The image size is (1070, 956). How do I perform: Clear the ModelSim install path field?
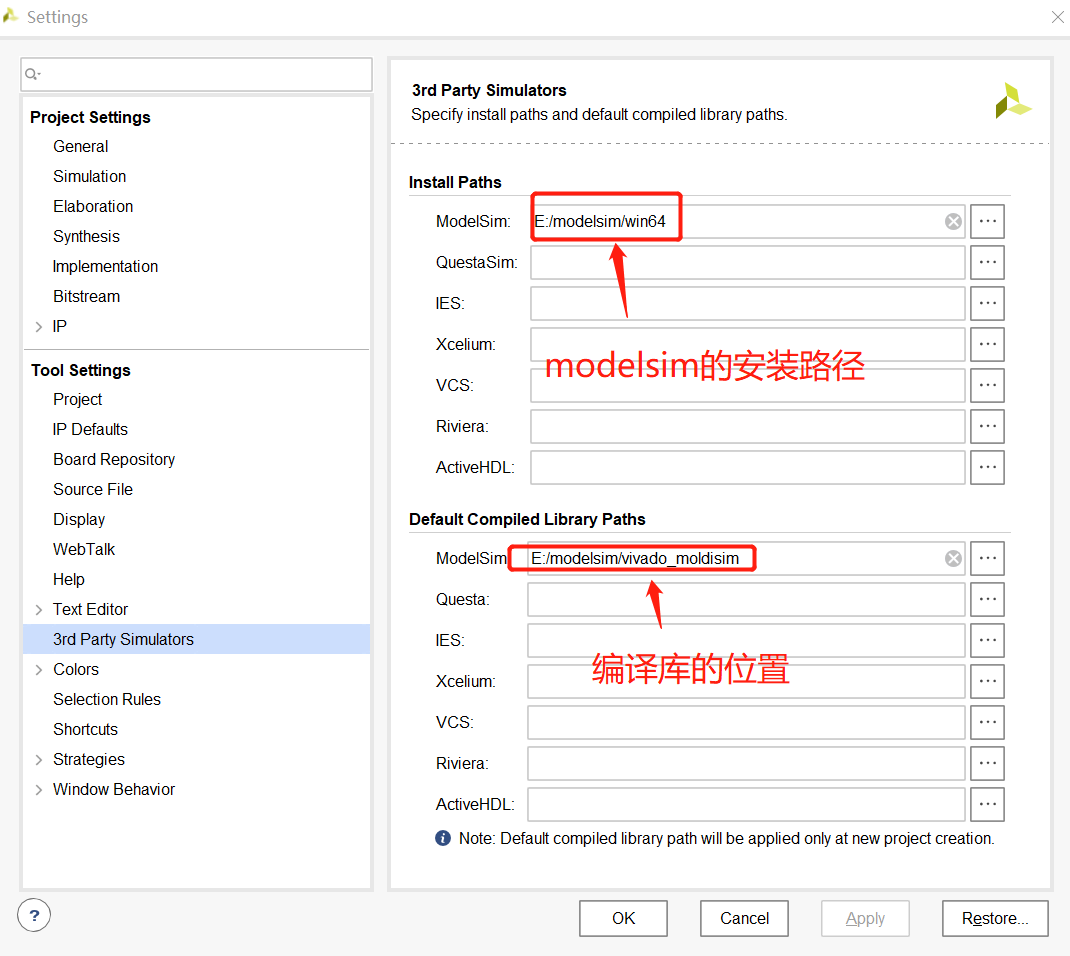(953, 221)
